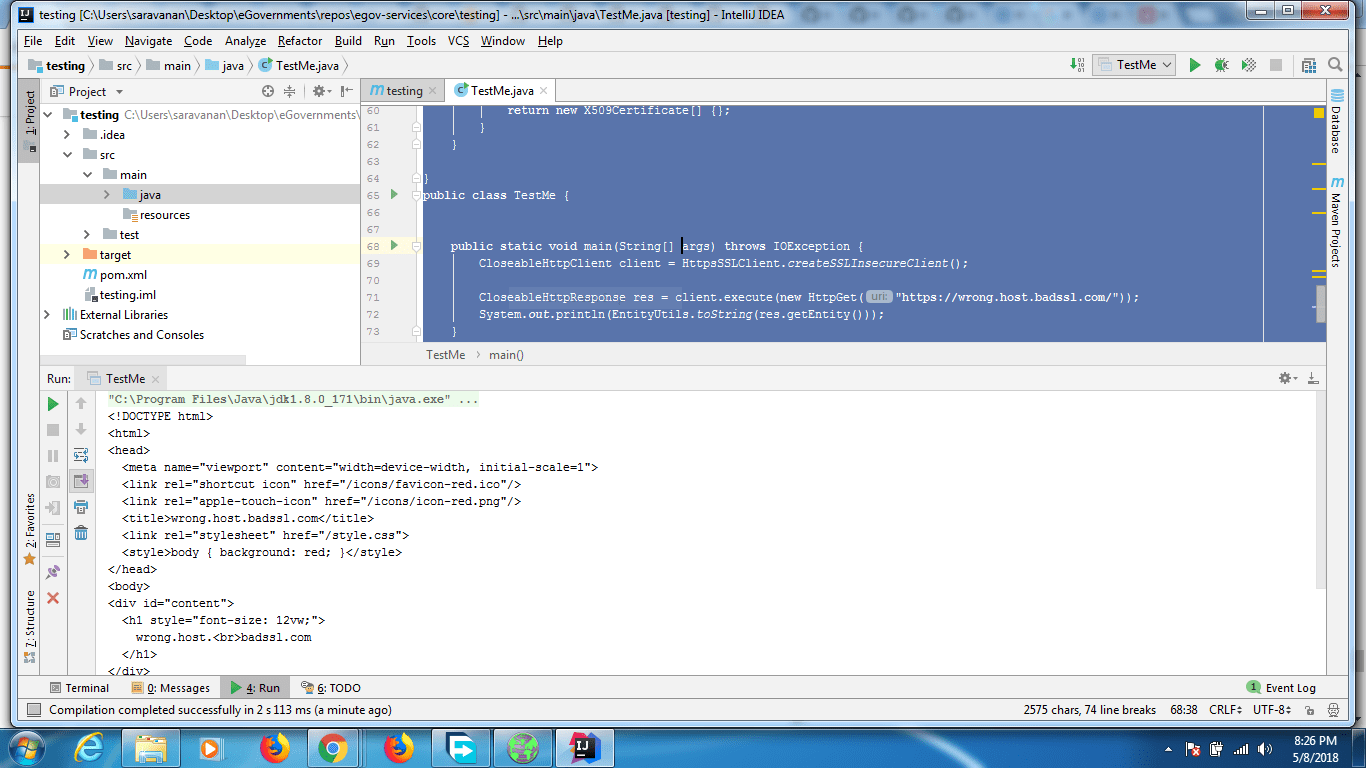The width and height of the screenshot is (1366, 768).
Task: Change CRLF line separator setting
Action: 1225,710
